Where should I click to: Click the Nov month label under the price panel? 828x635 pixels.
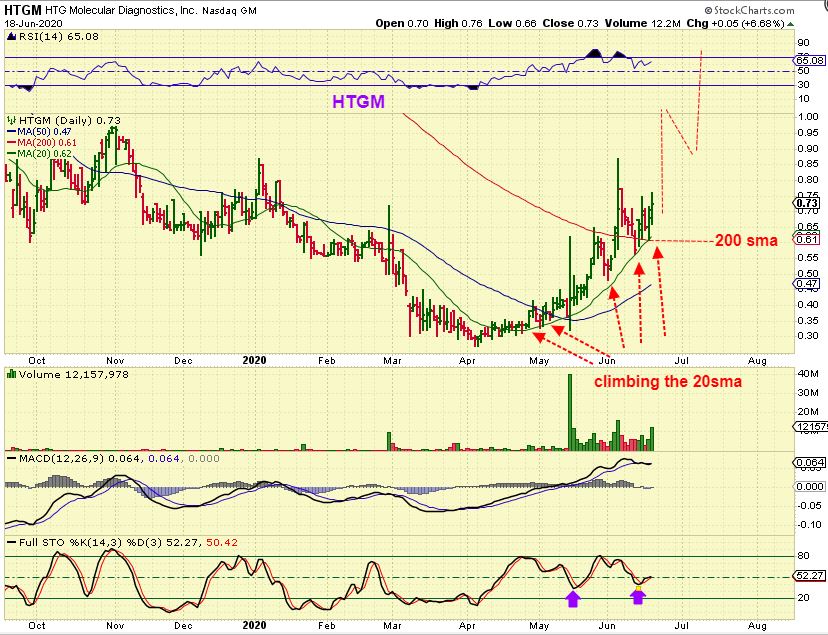[x=115, y=360]
